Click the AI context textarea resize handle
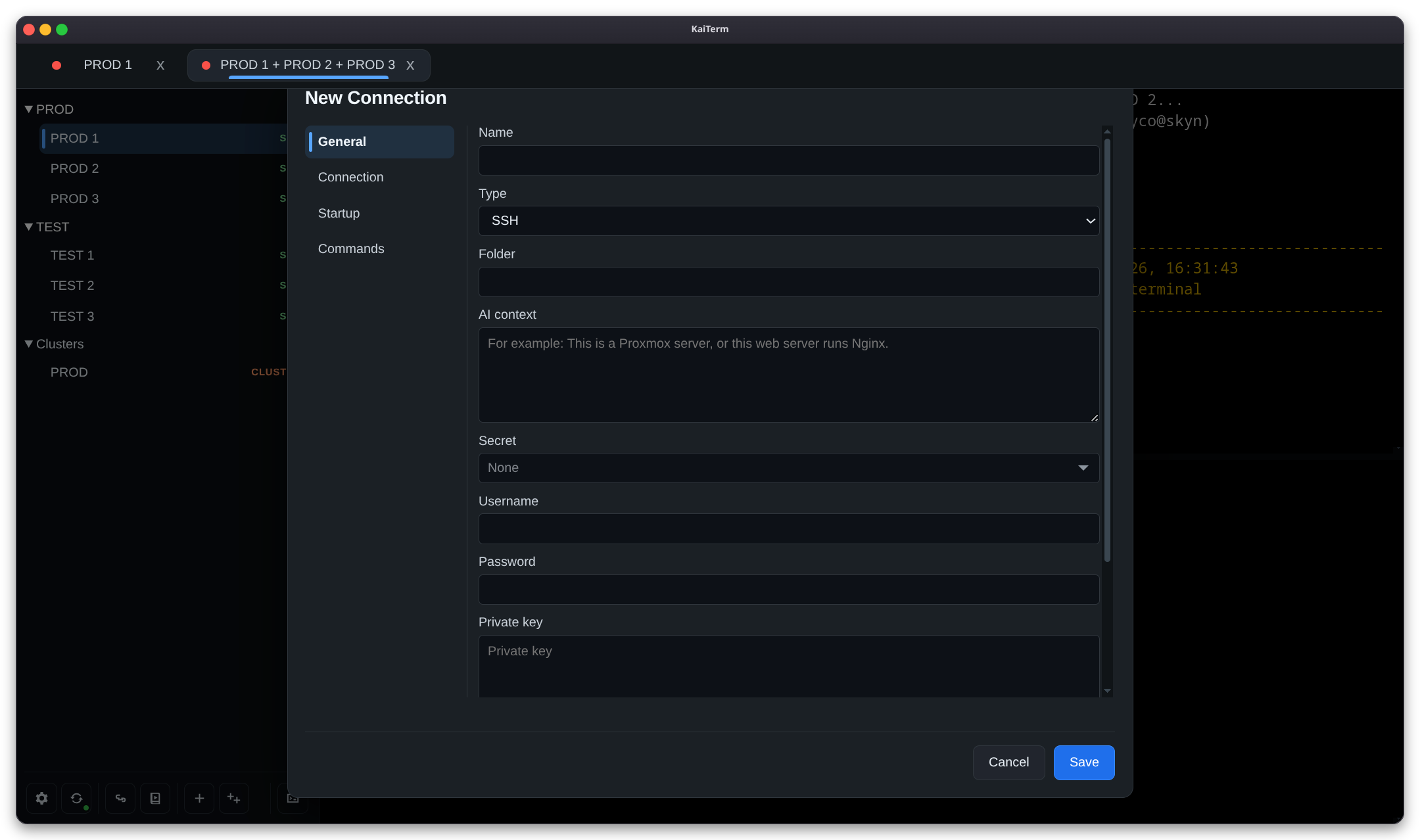Viewport: 1420px width, 840px height. pos(1094,417)
